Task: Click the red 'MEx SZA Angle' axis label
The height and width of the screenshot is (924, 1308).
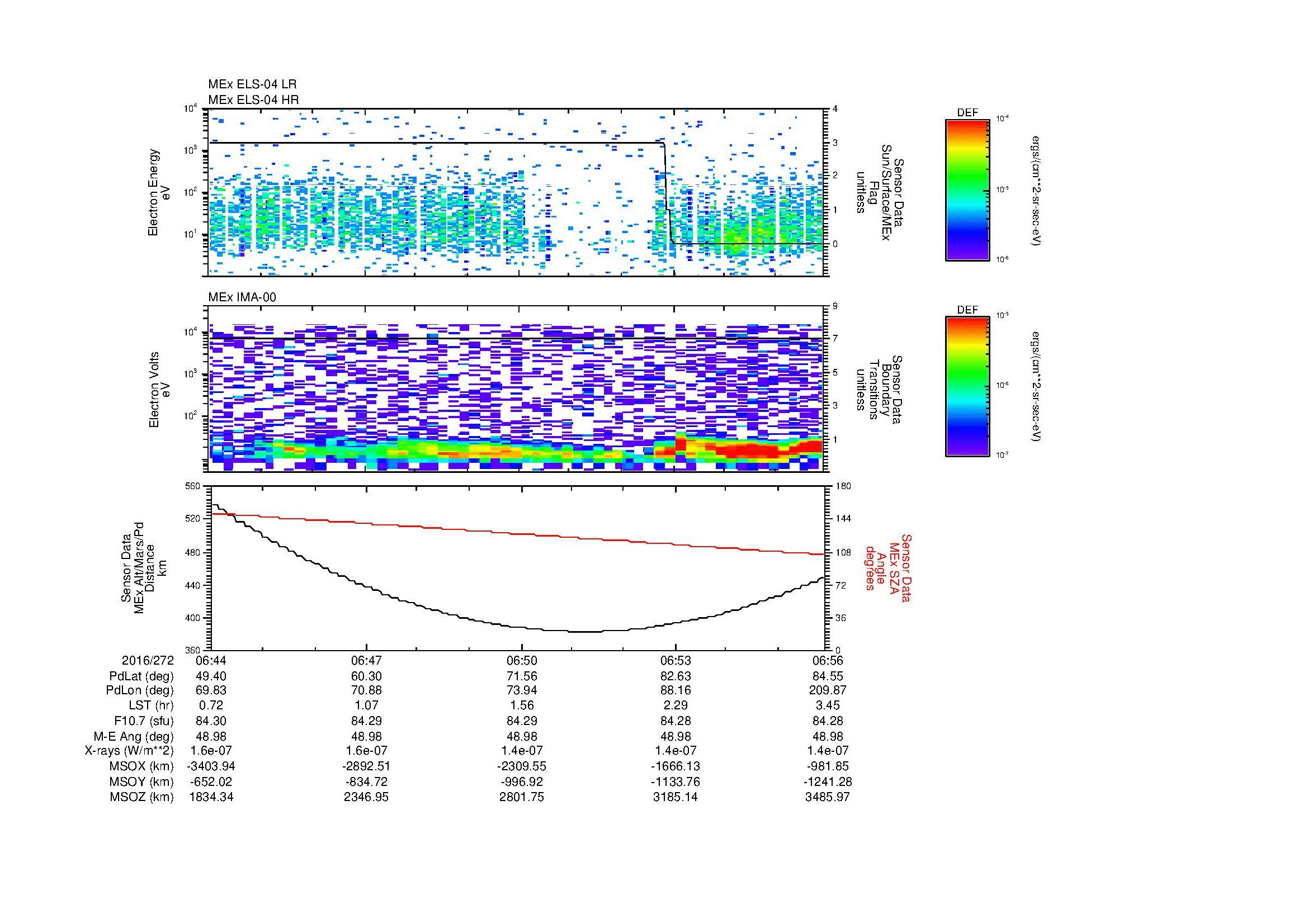Action: 888,567
